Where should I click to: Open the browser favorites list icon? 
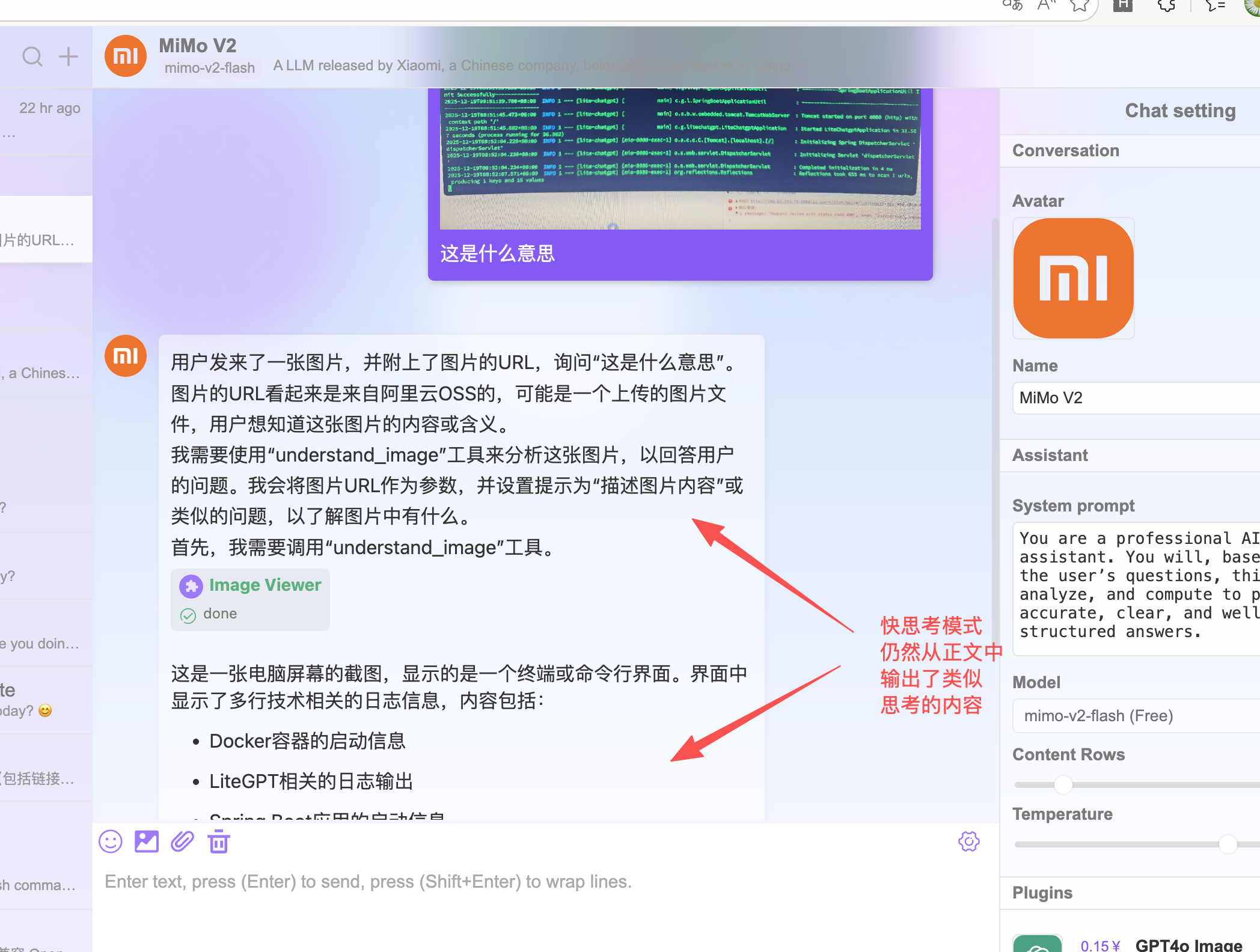[1215, 5]
